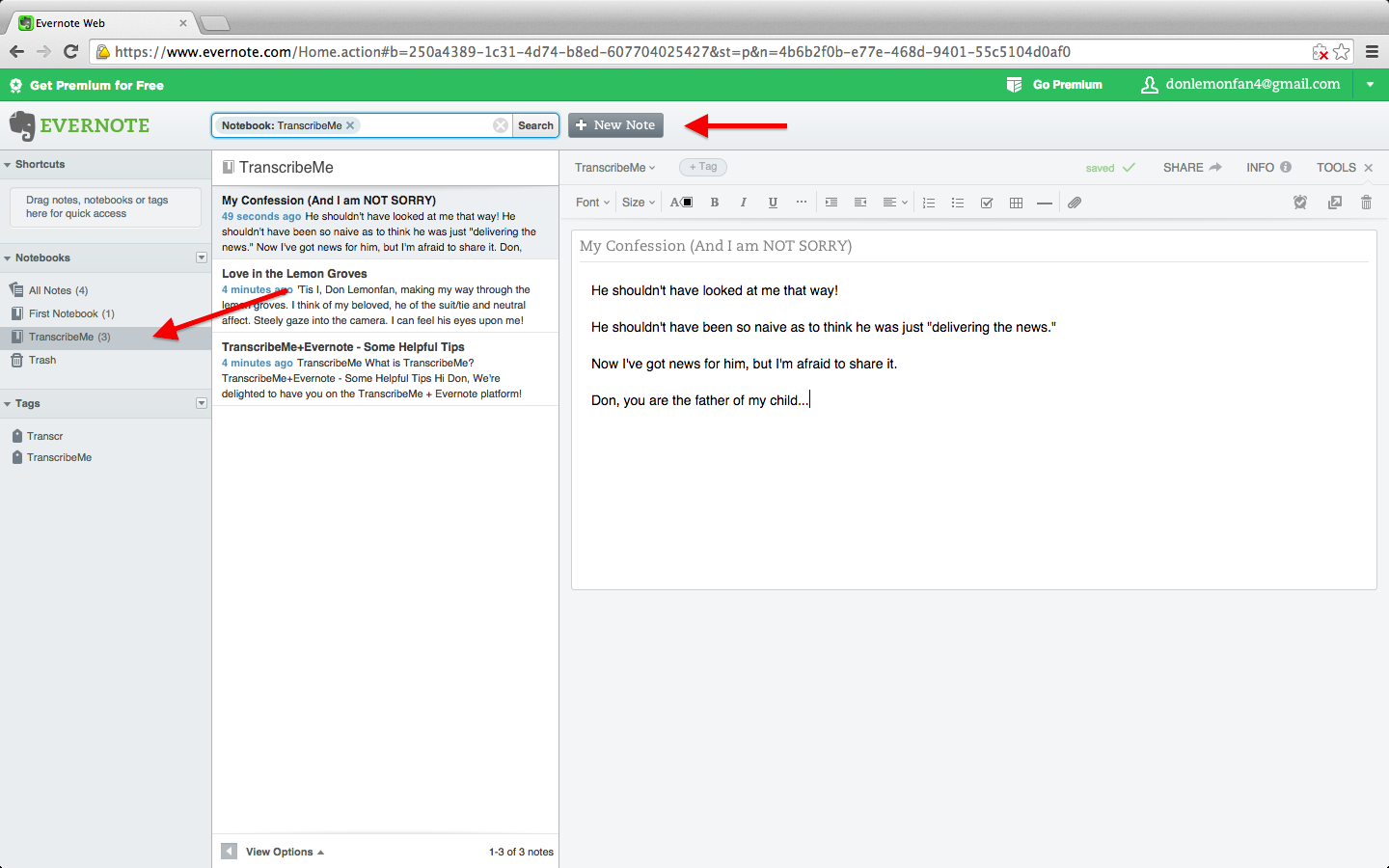Open note in a separate window
Viewport: 1389px width, 868px height.
(1335, 203)
